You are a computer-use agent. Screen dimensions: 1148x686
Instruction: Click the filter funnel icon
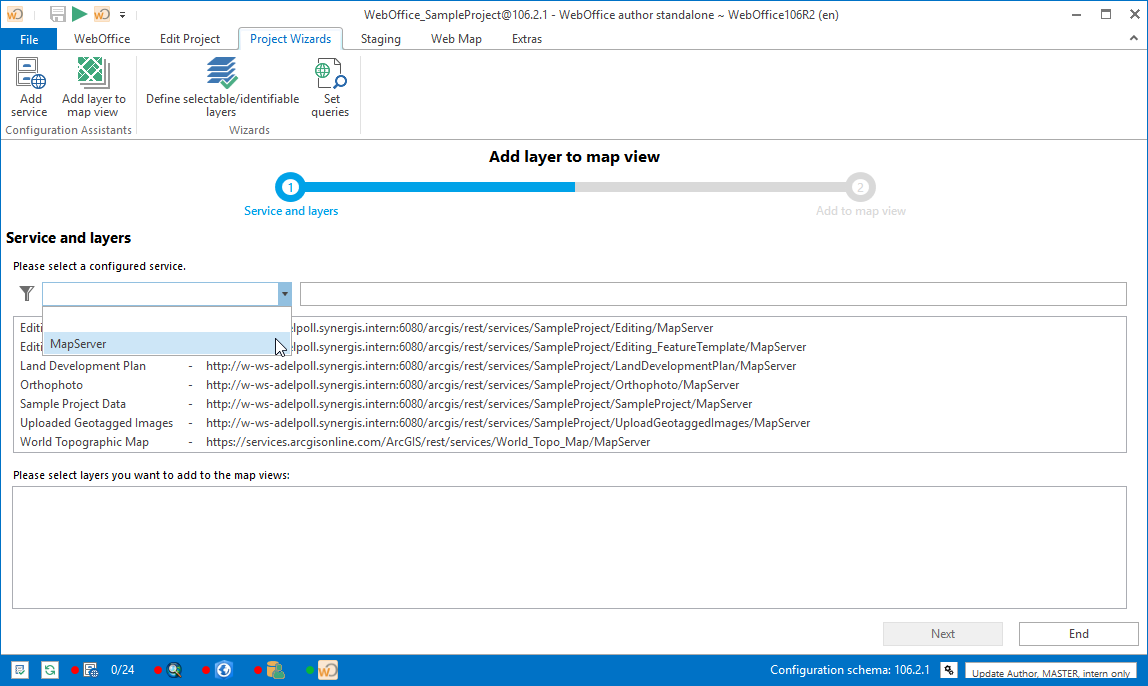(27, 294)
